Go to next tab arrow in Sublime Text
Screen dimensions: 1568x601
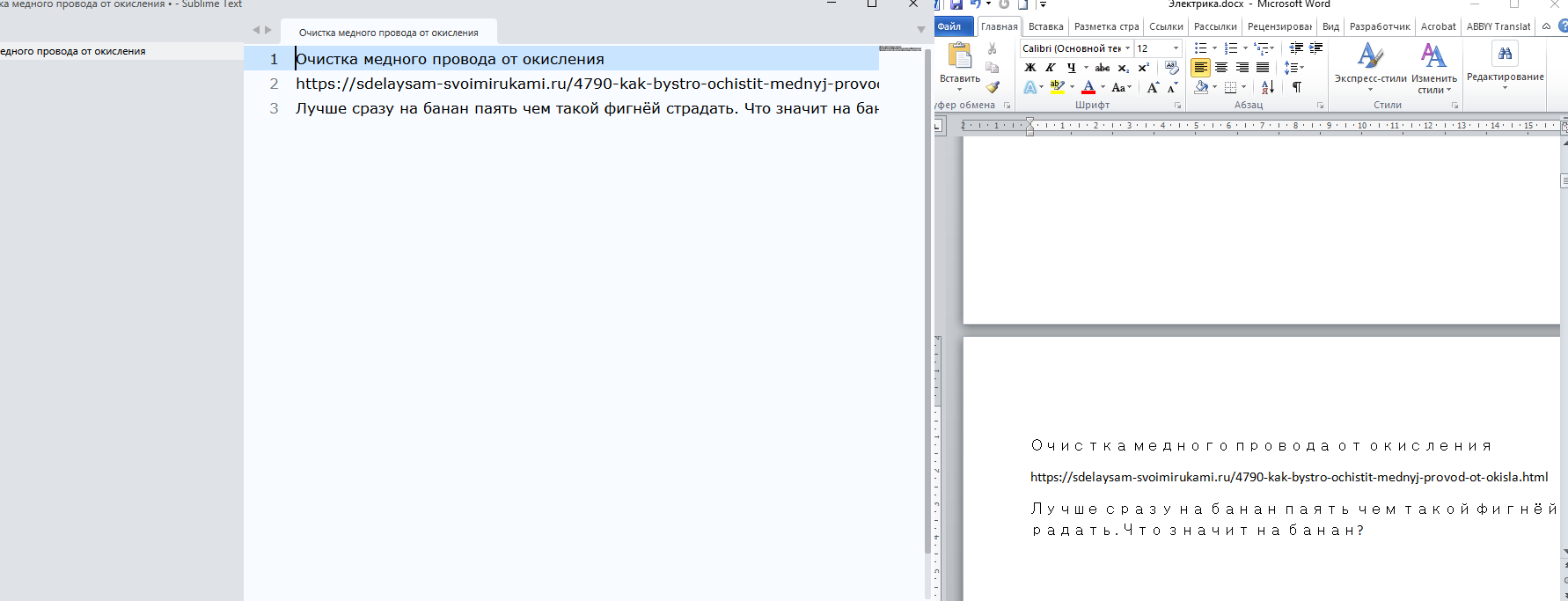pos(268,30)
